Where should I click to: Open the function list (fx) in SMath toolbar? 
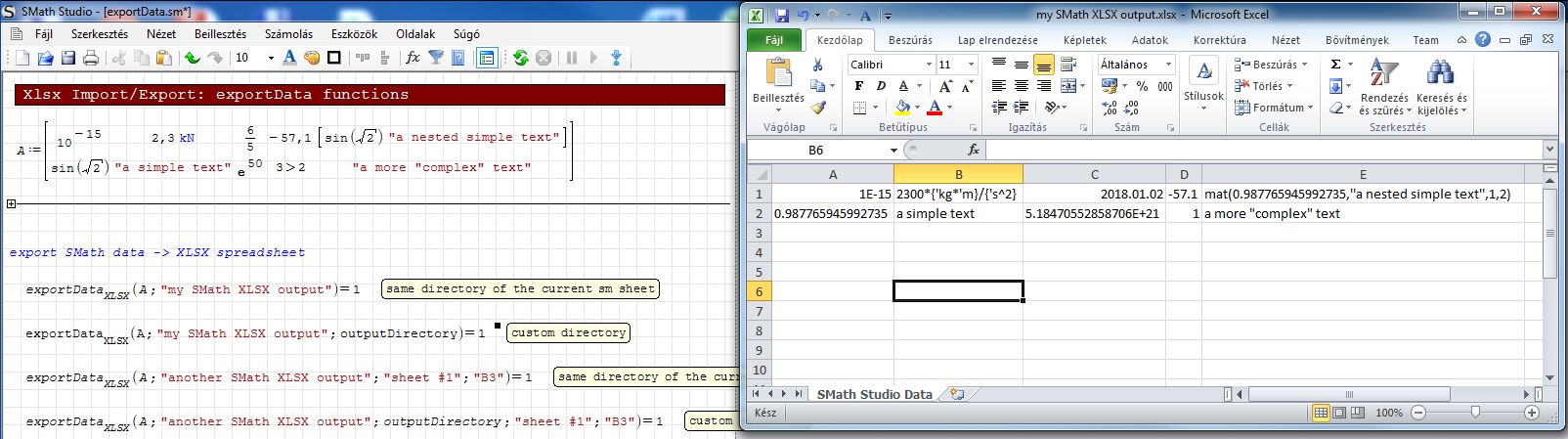pos(413,58)
